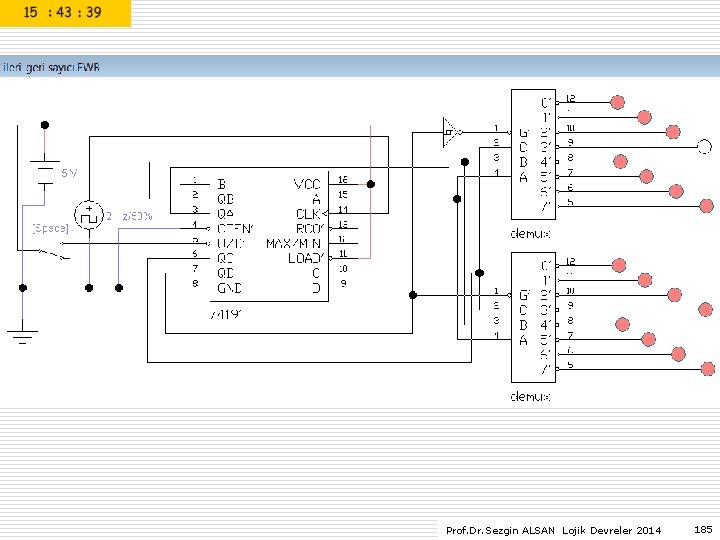Click the 5 V battery value text
This screenshot has height=540, width=720.
69,173
